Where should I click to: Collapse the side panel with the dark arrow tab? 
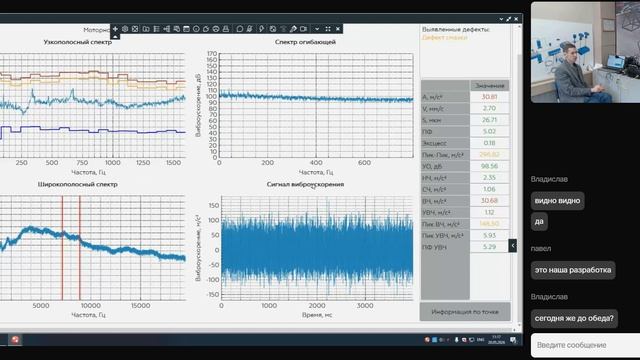pos(513,245)
